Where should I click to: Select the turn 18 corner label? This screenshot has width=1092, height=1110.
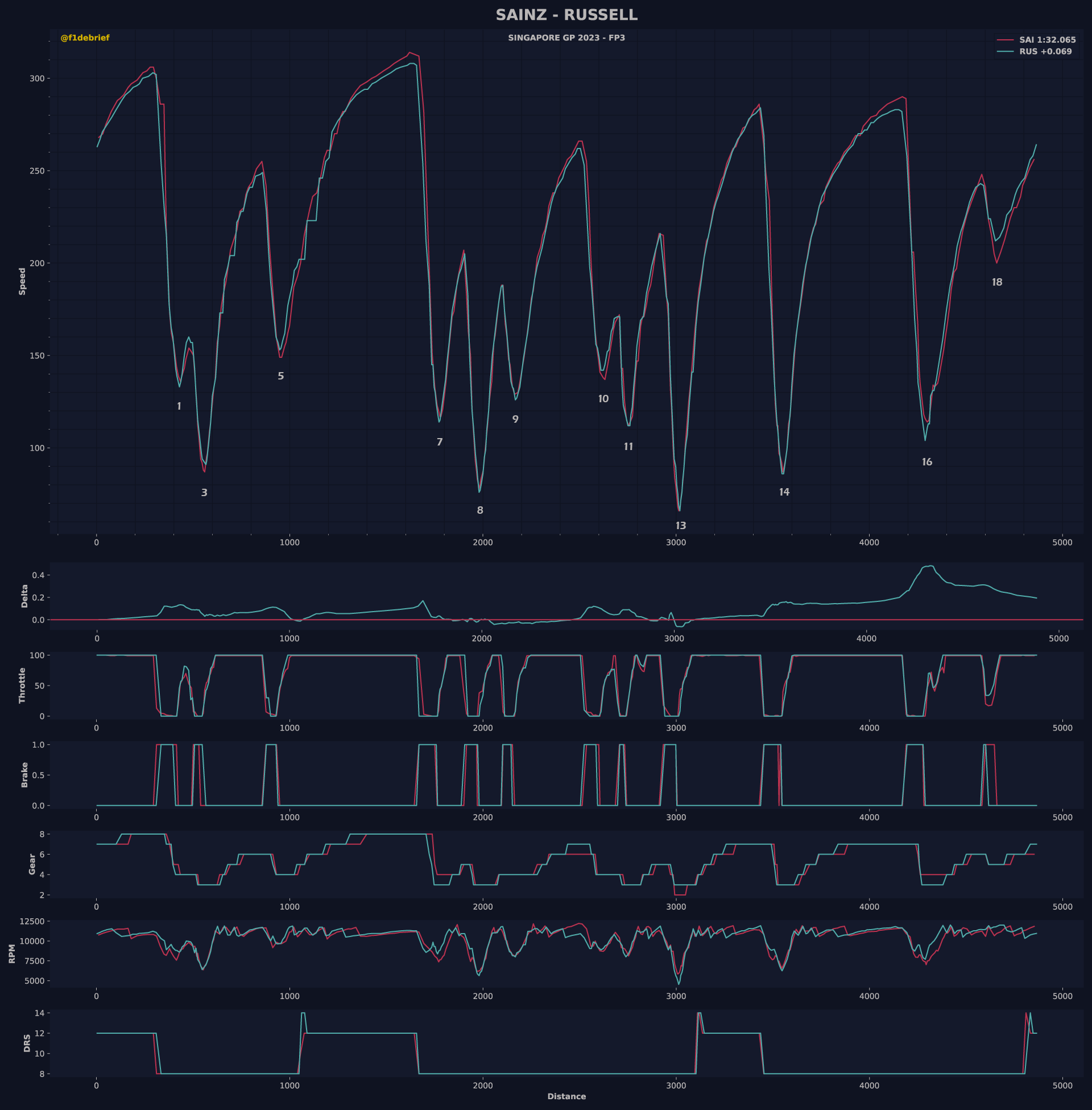tap(997, 282)
